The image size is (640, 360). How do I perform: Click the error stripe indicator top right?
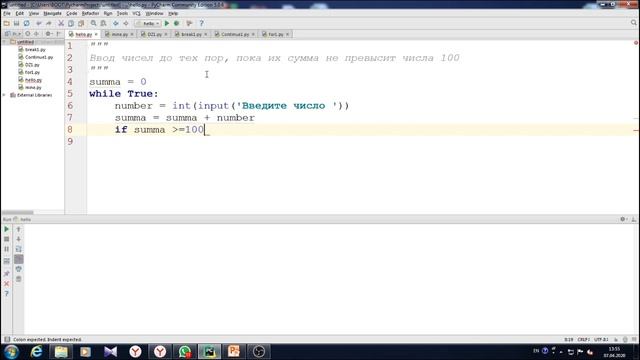636,42
